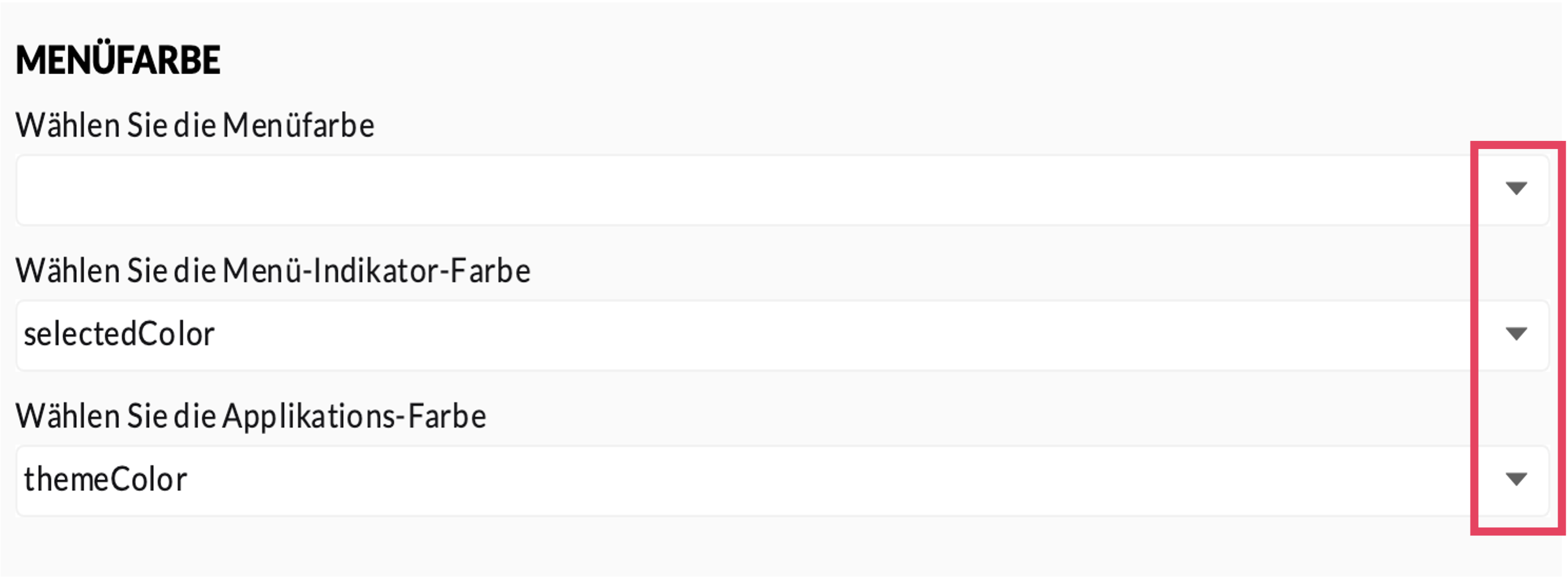Screen dimensions: 1568x579
Task: Click the middle of the selectedColor combo box
Action: point(782,335)
